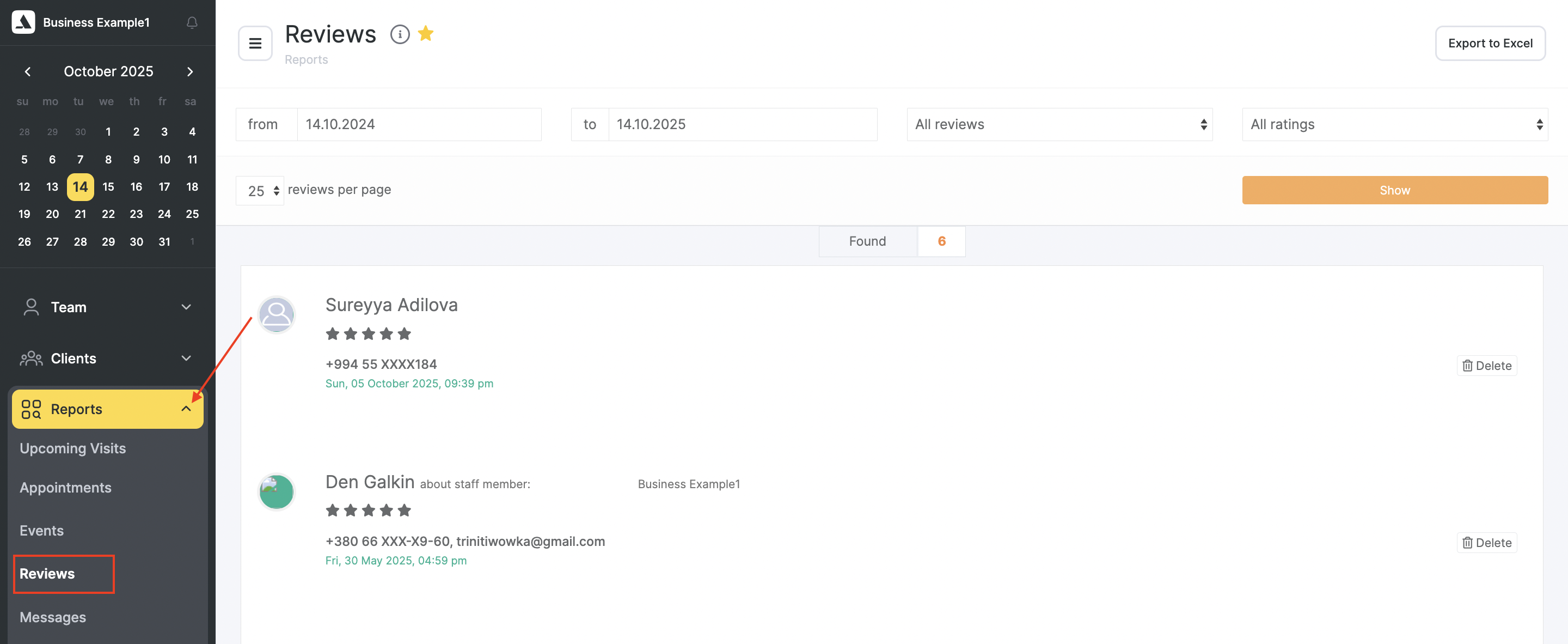Click the info icon beside Reviews

pos(399,34)
